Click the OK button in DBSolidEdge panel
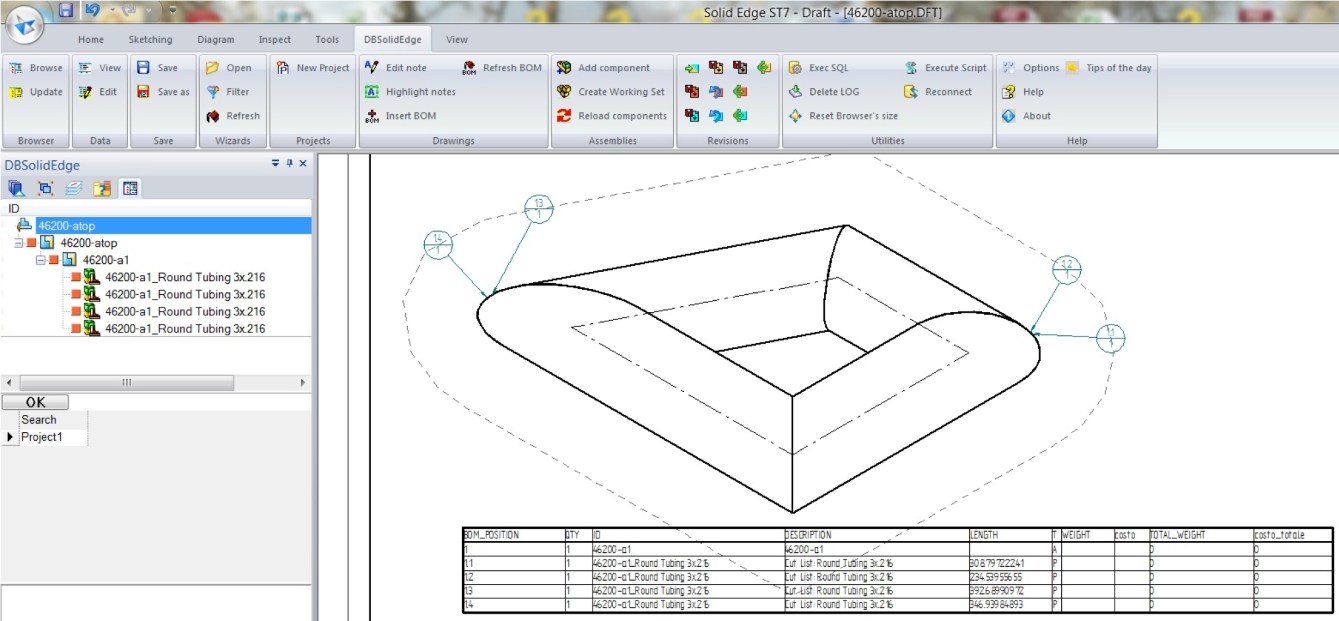 coord(35,402)
